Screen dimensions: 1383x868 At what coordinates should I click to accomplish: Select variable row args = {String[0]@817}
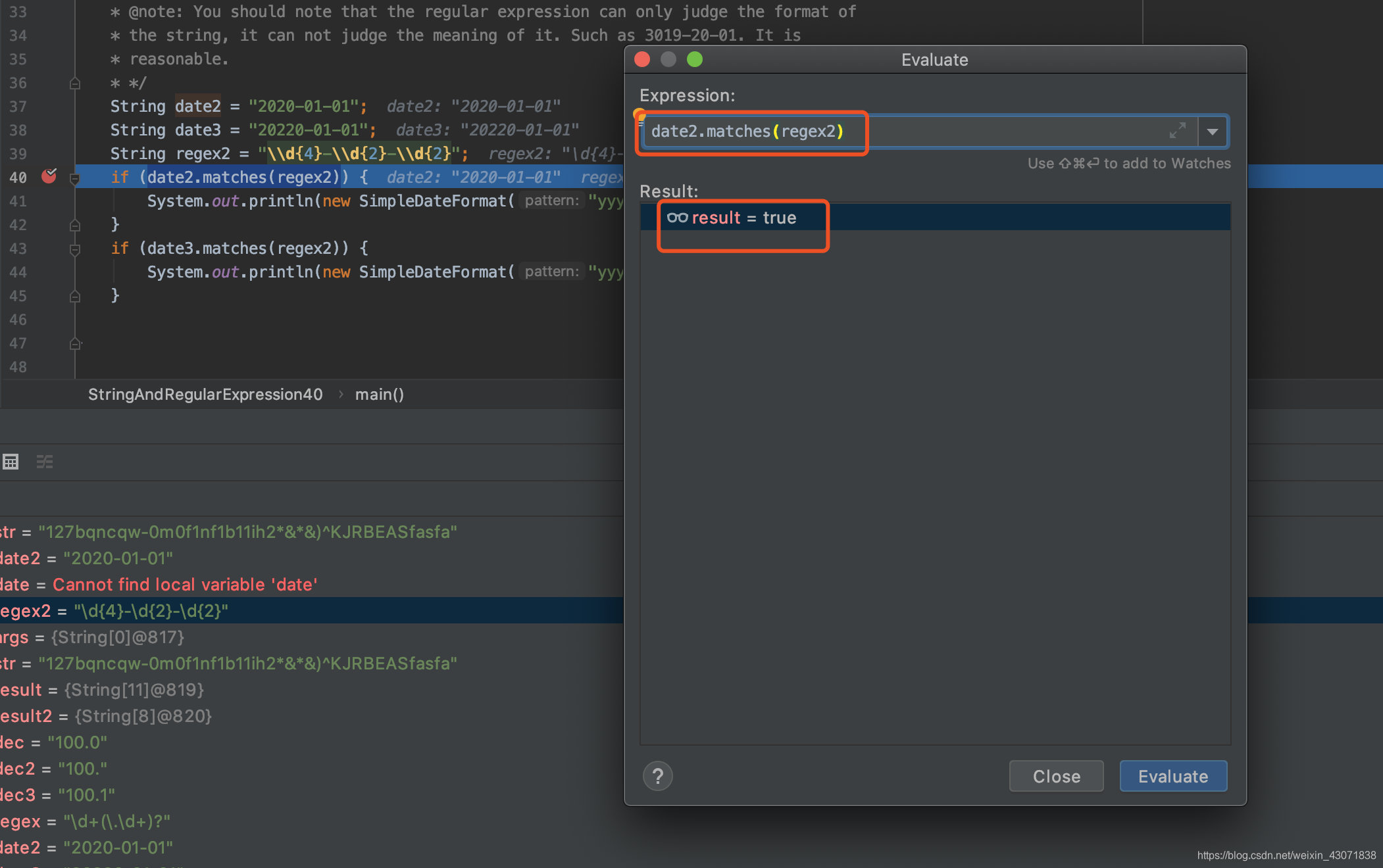pyautogui.click(x=312, y=637)
